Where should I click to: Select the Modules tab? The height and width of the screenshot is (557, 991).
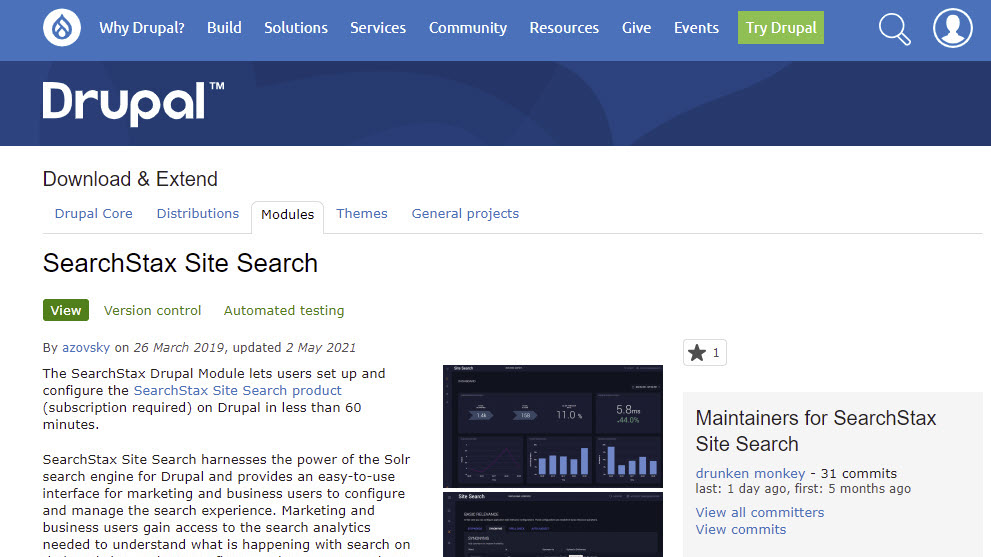288,215
